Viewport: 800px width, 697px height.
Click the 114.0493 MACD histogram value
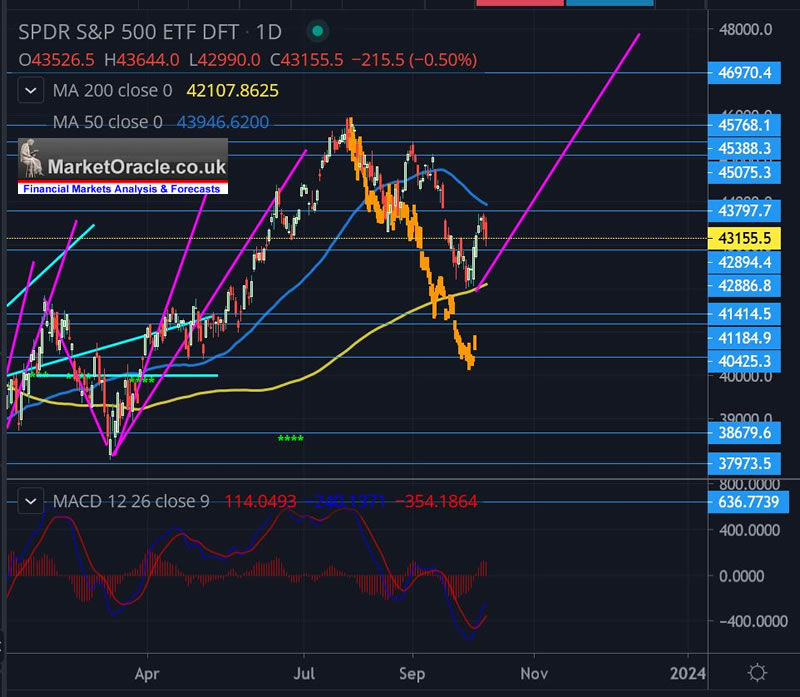click(261, 501)
